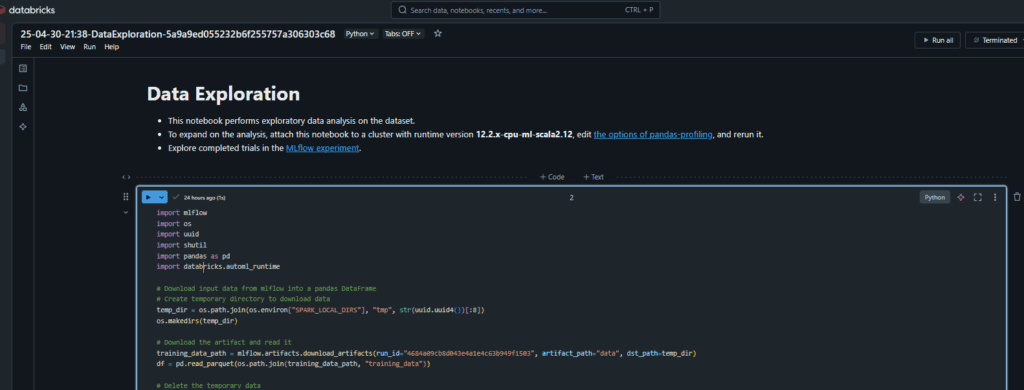This screenshot has width=1024, height=390.
Task: Click the Run all button
Action: pos(937,41)
